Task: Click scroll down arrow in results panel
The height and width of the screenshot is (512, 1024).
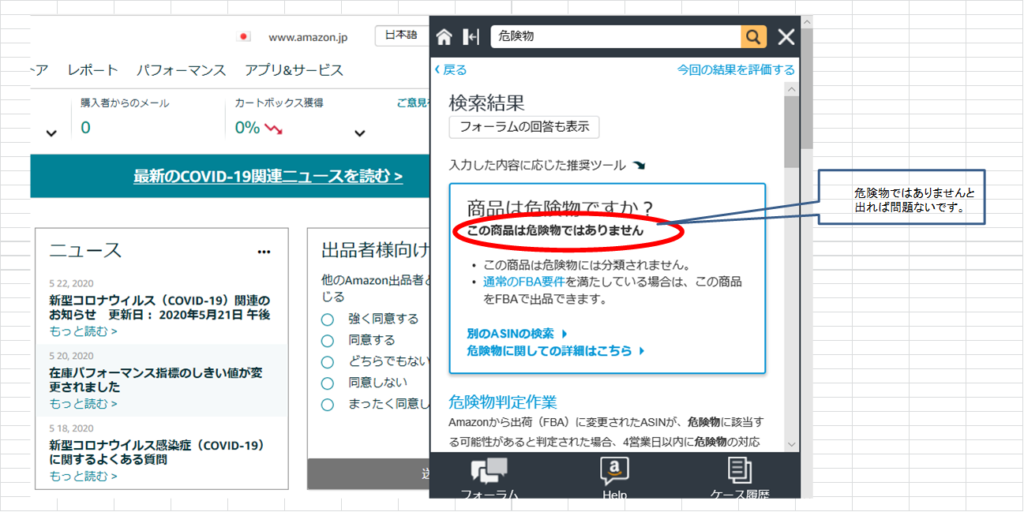Action: 792,444
